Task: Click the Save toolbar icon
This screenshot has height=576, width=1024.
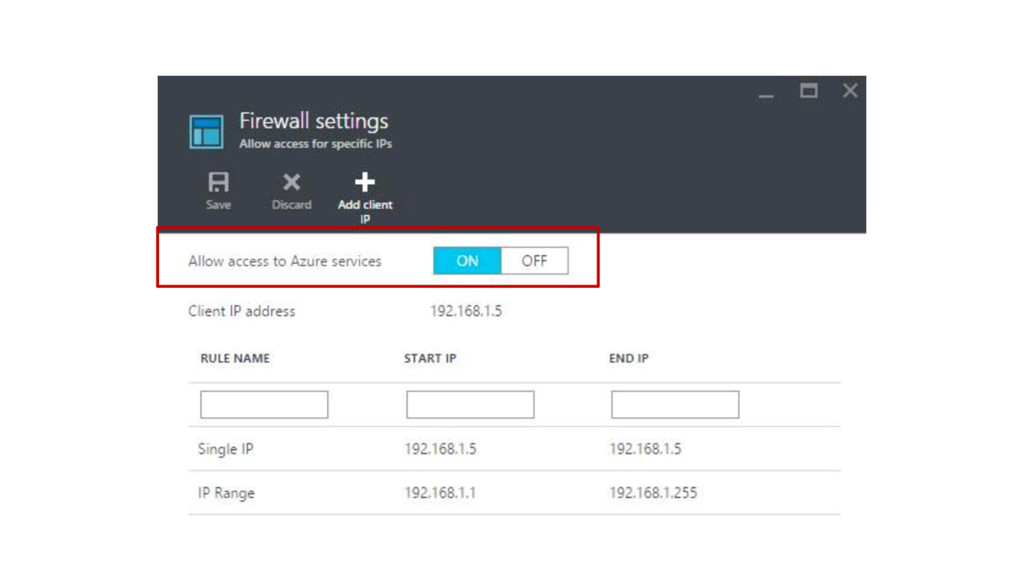Action: (x=218, y=182)
